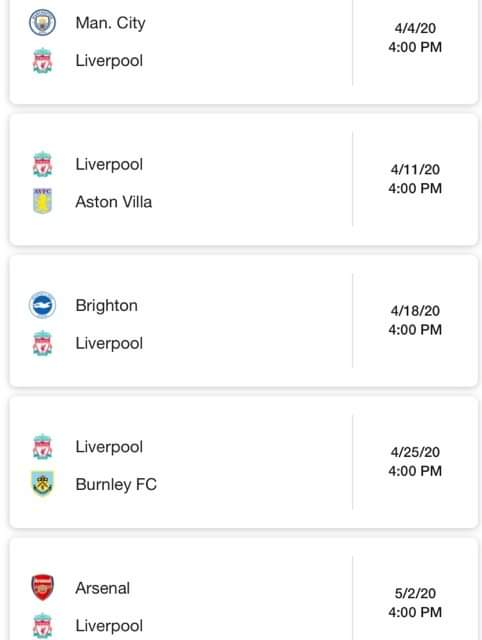Open the Man. City team name
The height and width of the screenshot is (640, 482).
pyautogui.click(x=110, y=23)
